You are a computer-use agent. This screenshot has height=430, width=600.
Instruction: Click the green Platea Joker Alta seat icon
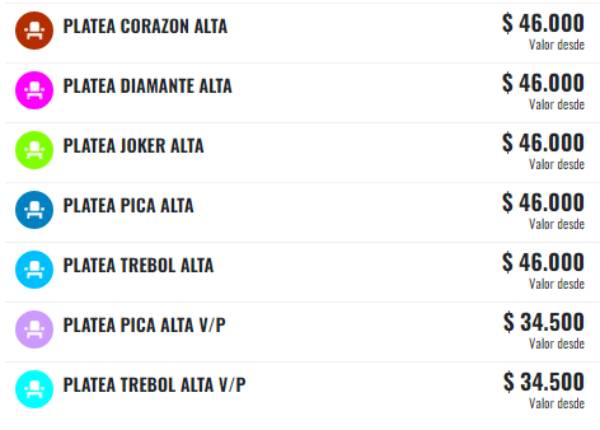(x=34, y=150)
